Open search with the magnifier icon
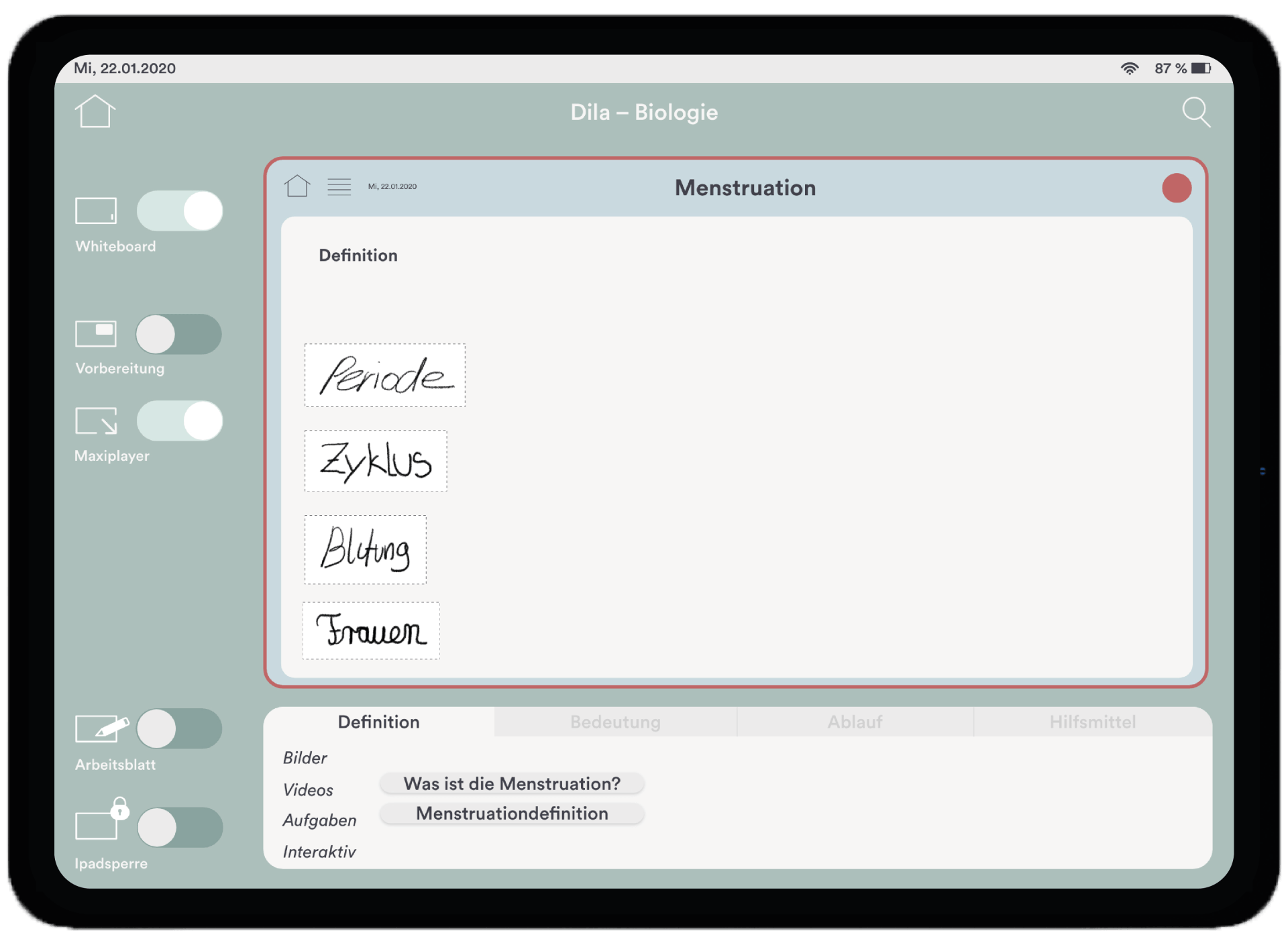The height and width of the screenshot is (941, 1288). click(x=1195, y=112)
